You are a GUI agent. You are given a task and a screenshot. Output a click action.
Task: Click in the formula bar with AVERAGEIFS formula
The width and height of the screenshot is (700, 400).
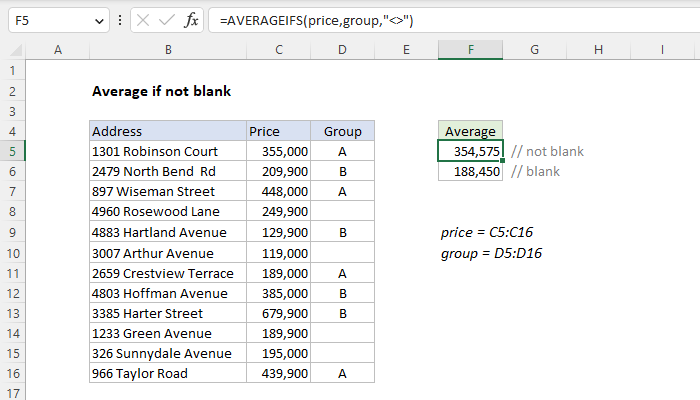tap(453, 21)
